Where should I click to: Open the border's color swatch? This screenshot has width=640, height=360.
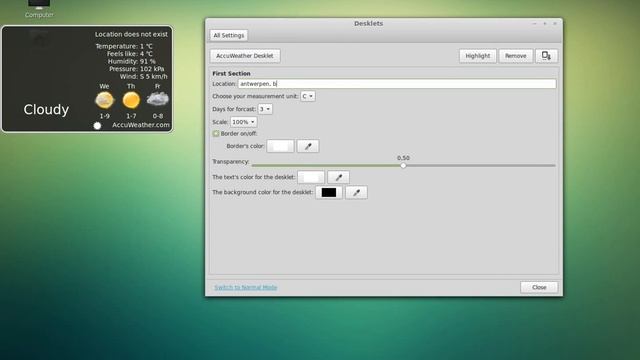point(280,146)
